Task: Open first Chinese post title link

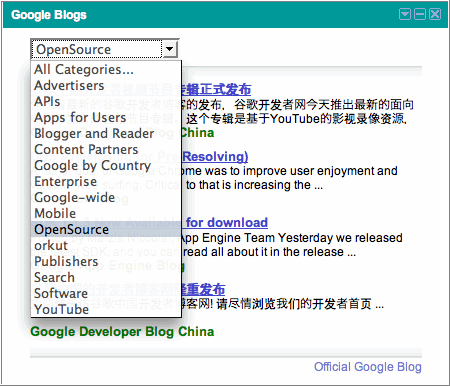Action: pos(216,90)
